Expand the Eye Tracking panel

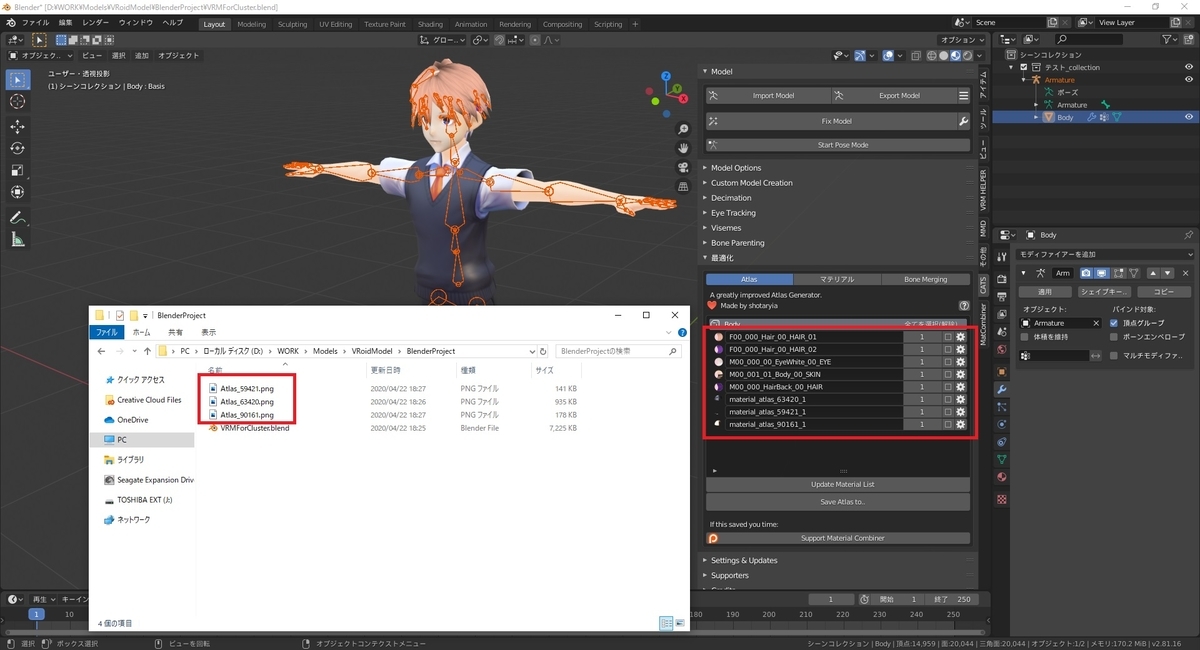coord(733,213)
